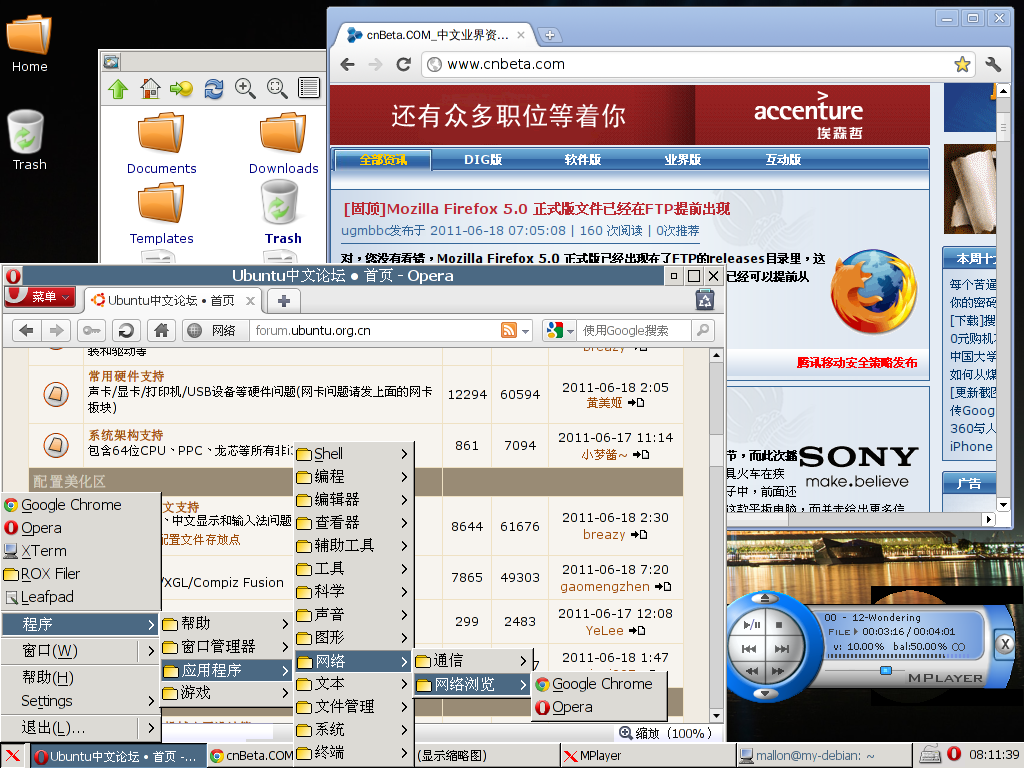Switch ROX Filer to details list view

tap(308, 88)
